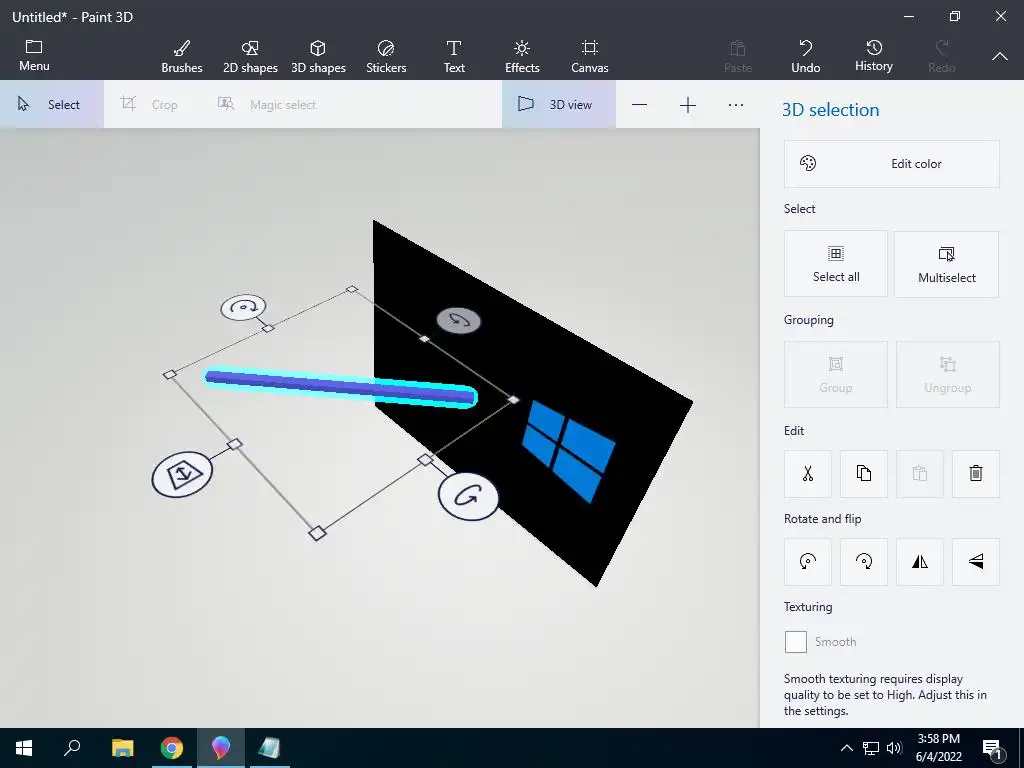
Task: Open Google Chrome from taskbar
Action: [172, 748]
